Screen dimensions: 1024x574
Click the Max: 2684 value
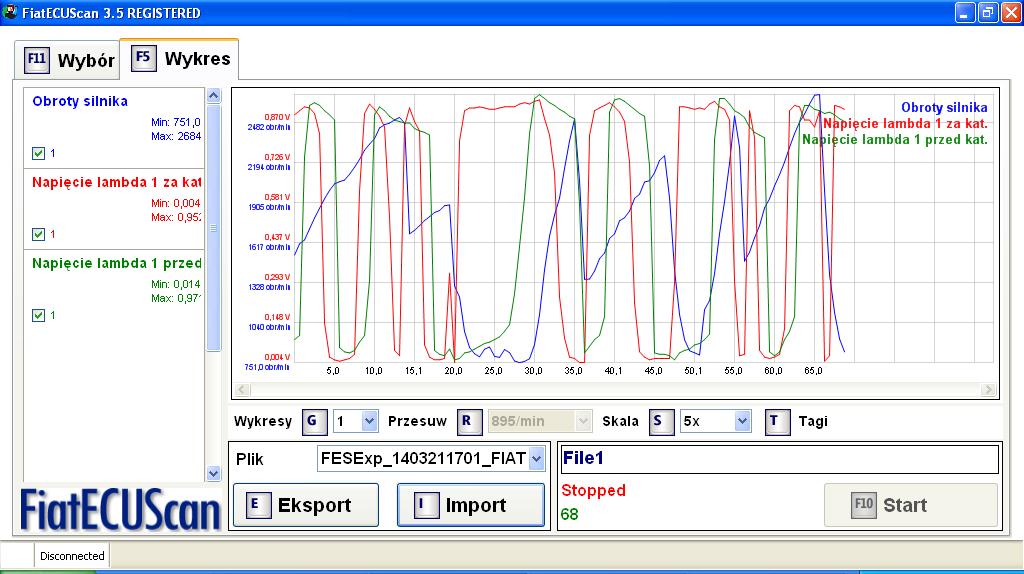(176, 136)
